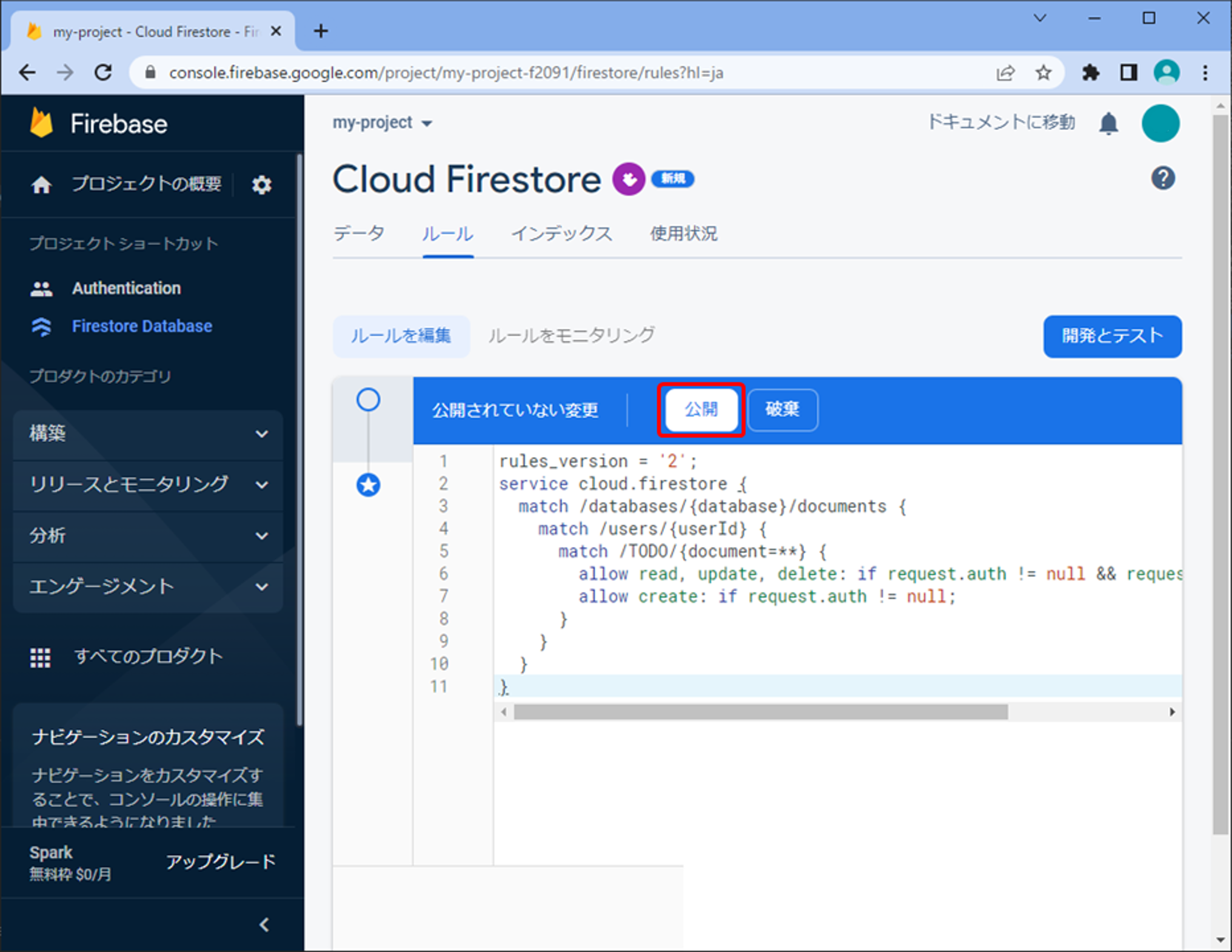Click the all products grid icon
The height and width of the screenshot is (952, 1232).
41,657
